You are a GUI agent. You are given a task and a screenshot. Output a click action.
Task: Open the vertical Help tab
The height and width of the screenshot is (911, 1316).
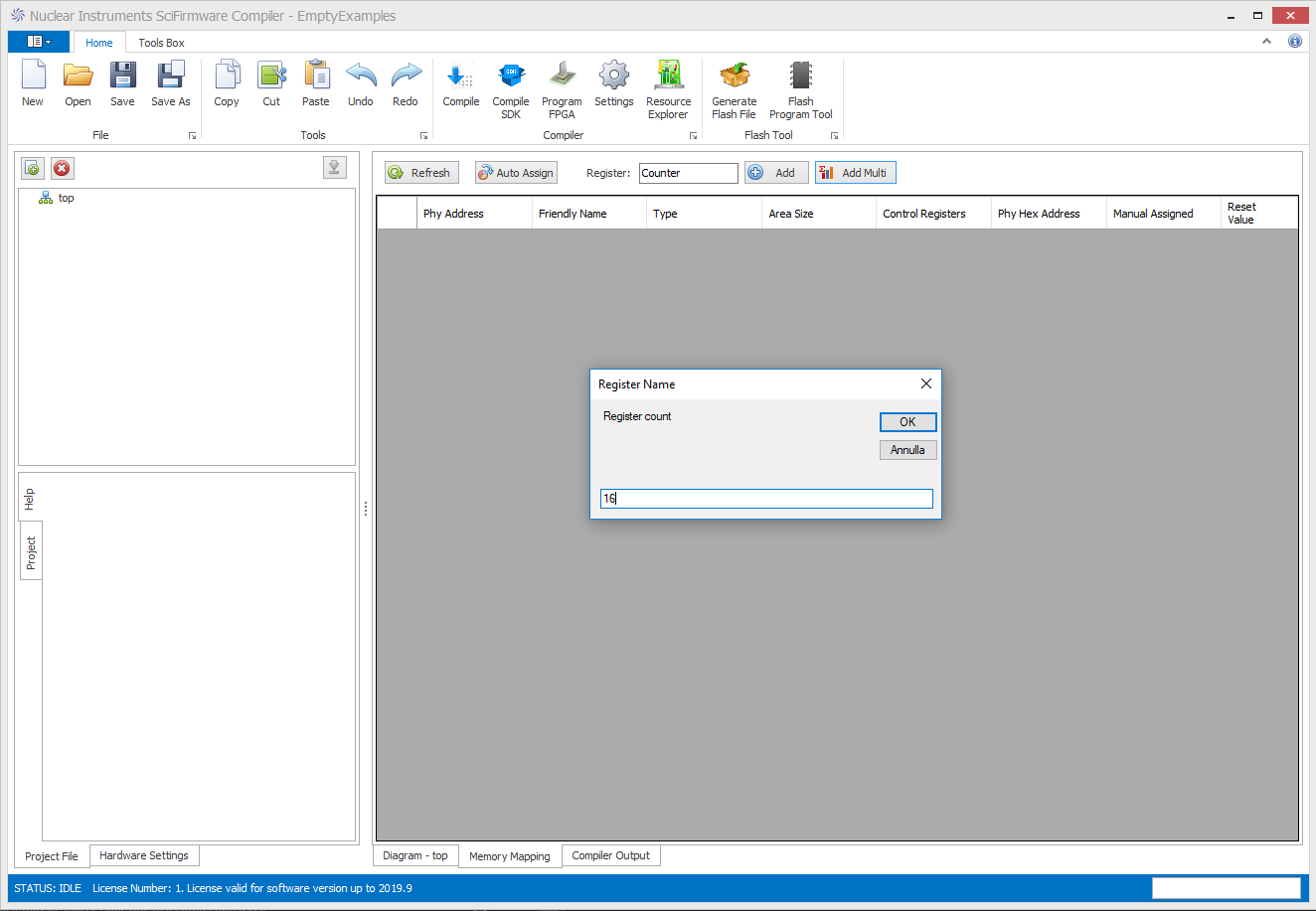[x=30, y=499]
